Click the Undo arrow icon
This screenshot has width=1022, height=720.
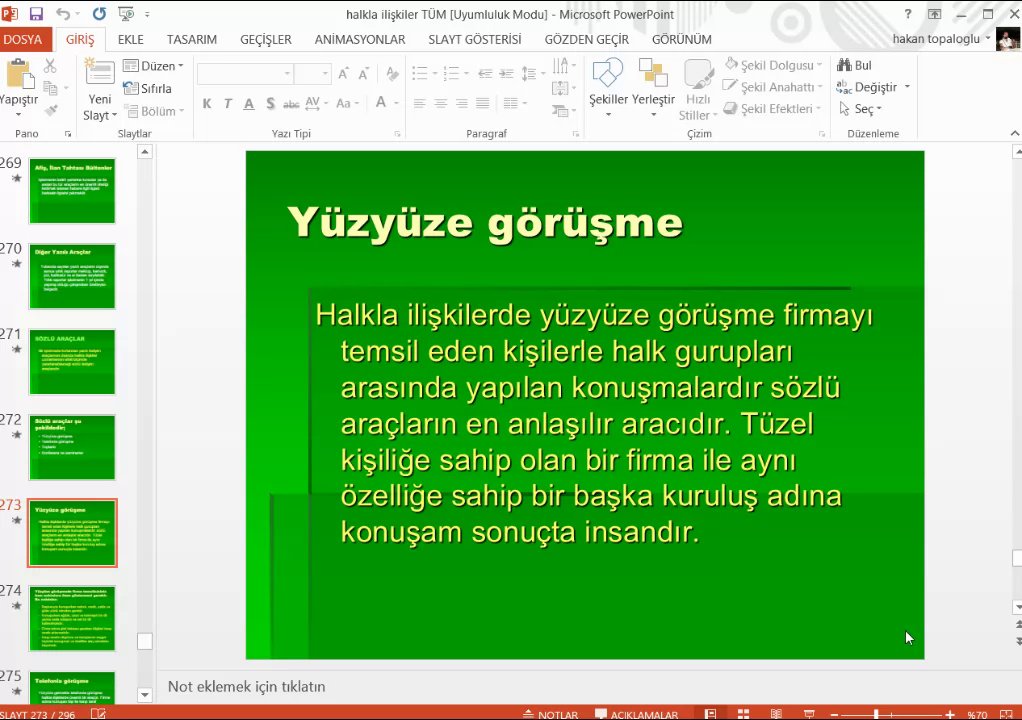tap(63, 14)
